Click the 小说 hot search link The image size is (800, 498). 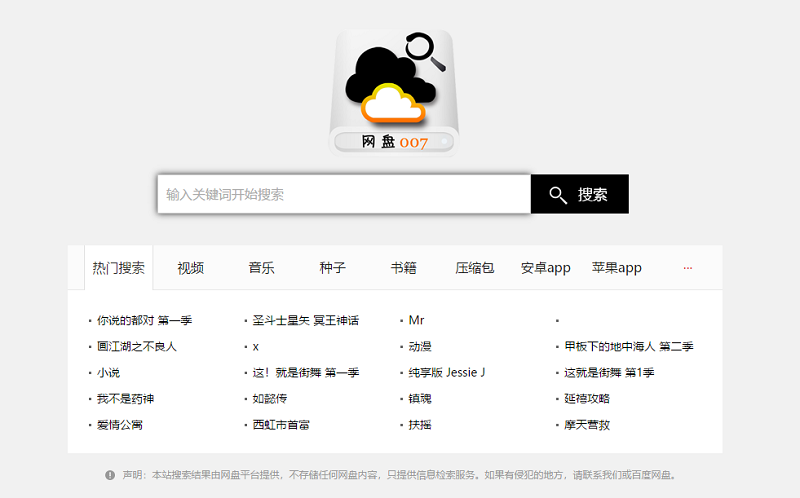pyautogui.click(x=108, y=372)
